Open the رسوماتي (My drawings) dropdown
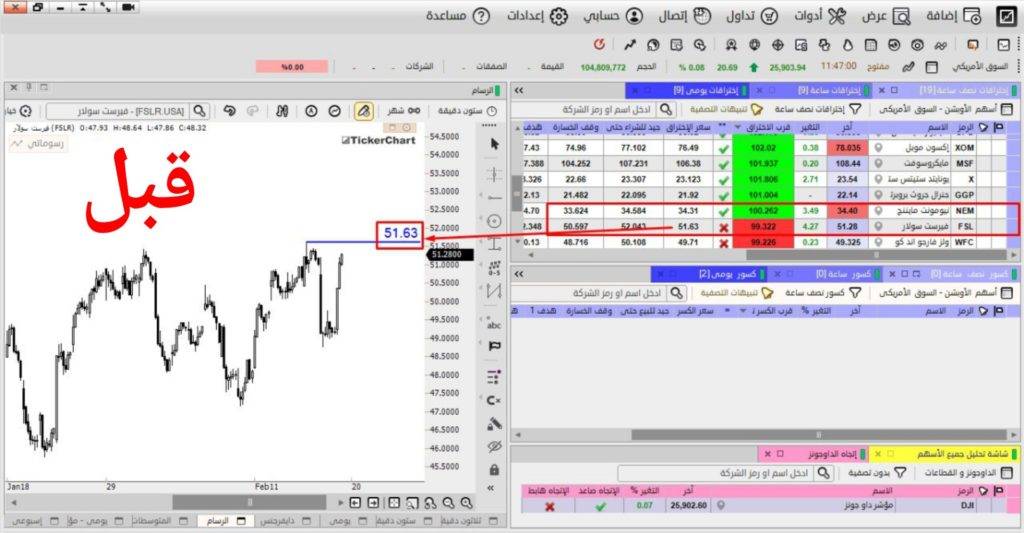Image resolution: width=1024 pixels, height=533 pixels. click(37, 143)
